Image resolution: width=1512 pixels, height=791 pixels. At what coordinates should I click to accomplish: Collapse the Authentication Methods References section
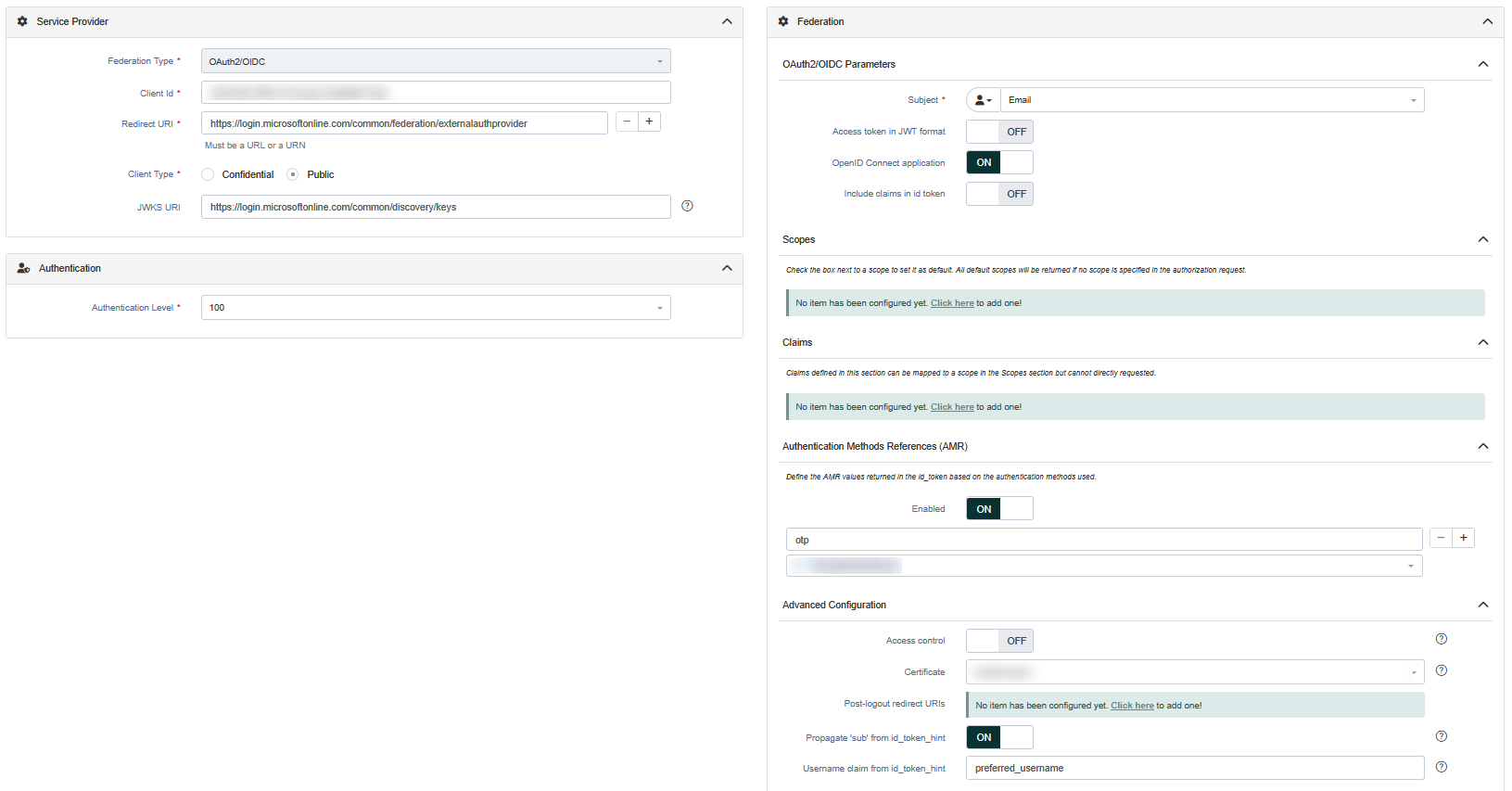1483,446
